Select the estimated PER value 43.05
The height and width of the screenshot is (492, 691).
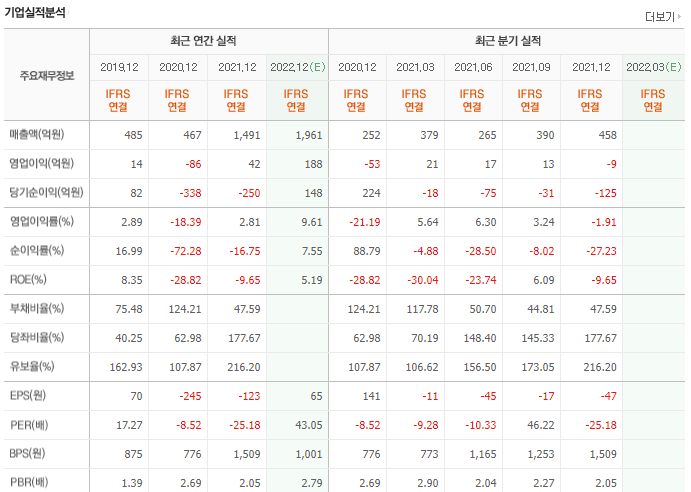click(309, 425)
